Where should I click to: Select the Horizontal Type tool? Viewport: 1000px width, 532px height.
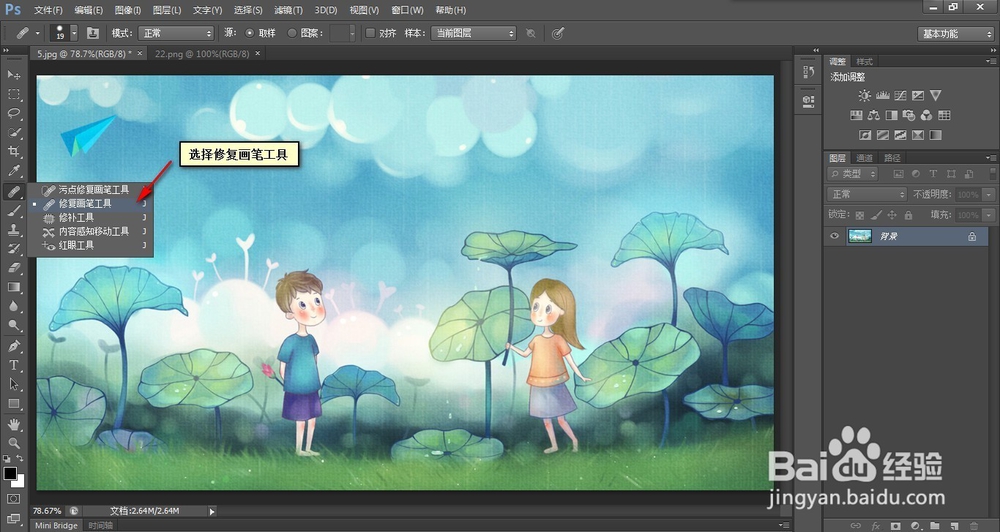click(13, 366)
